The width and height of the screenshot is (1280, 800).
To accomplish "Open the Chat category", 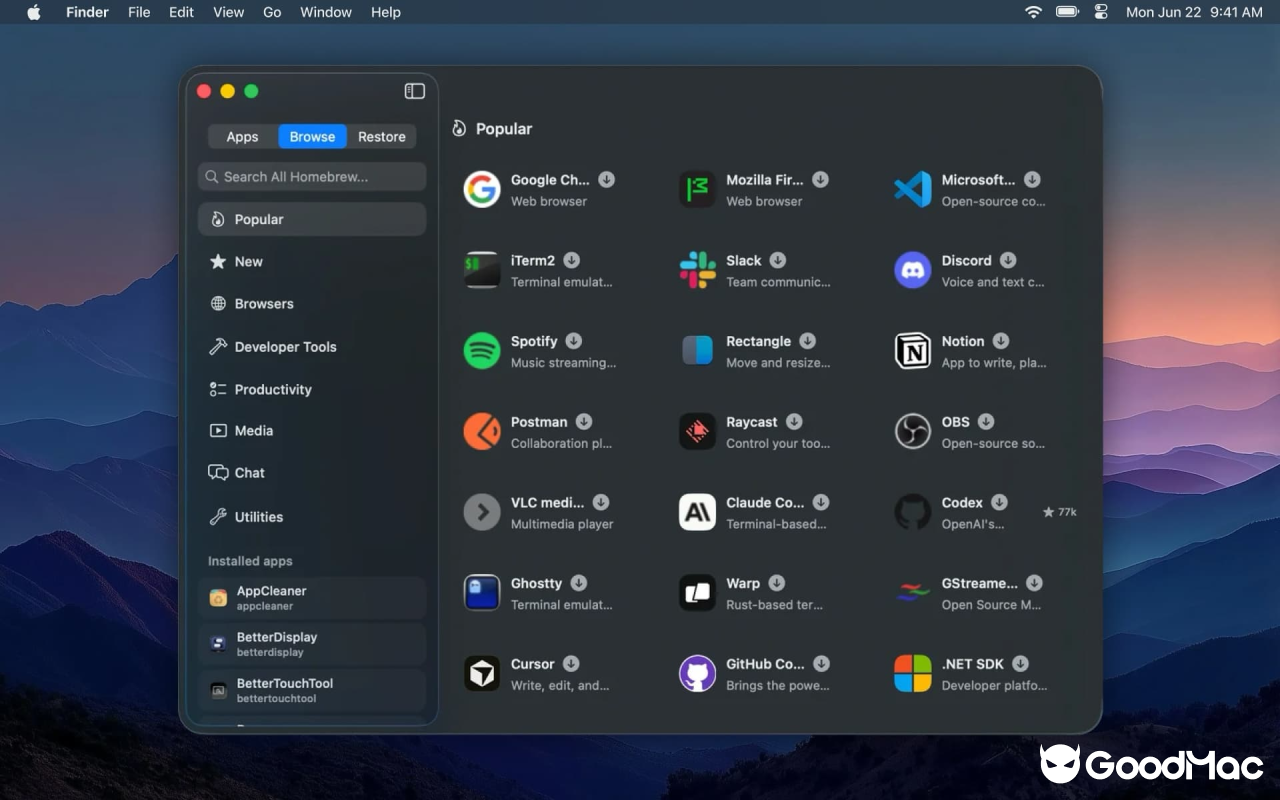I will pyautogui.click(x=312, y=472).
